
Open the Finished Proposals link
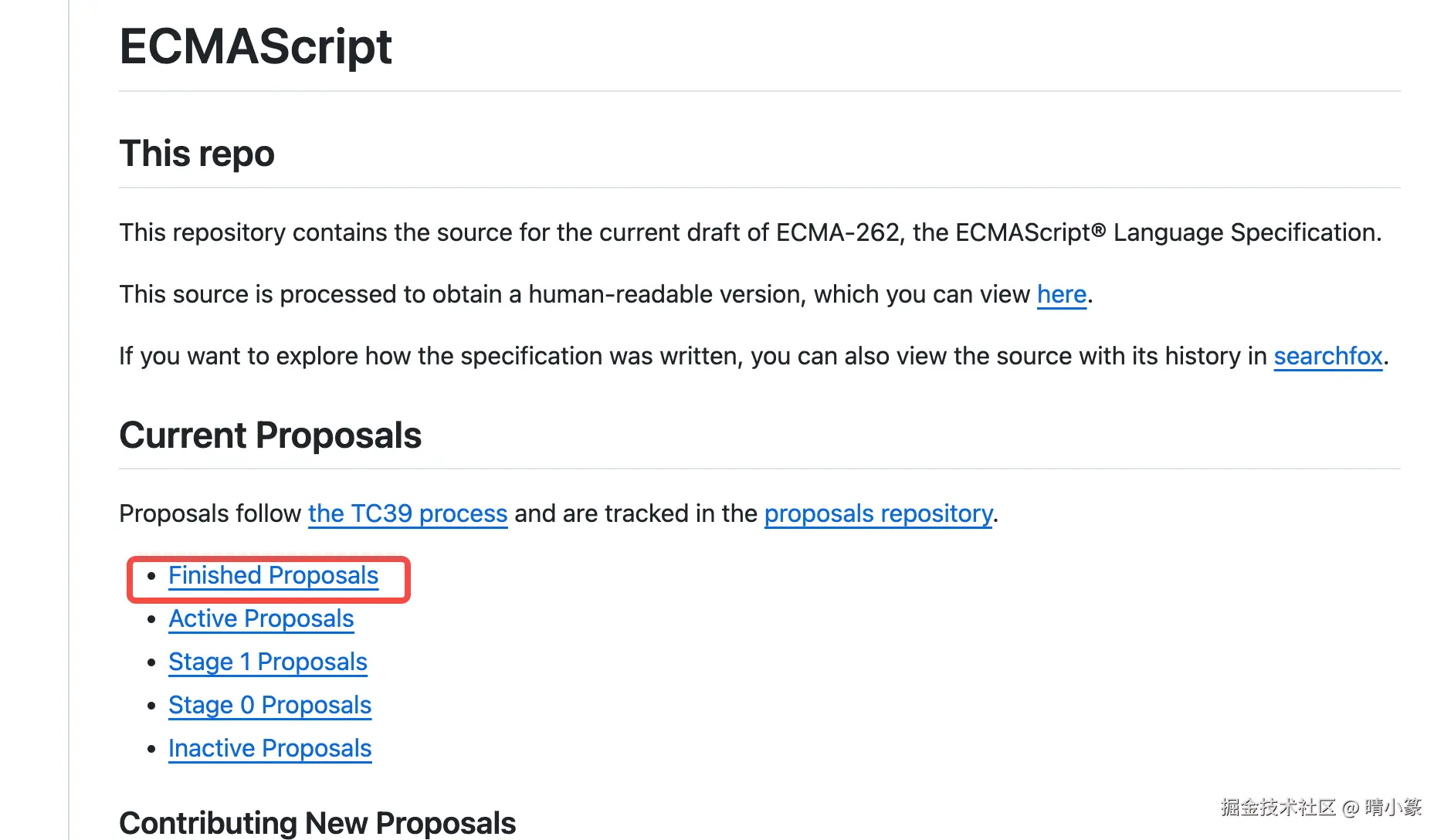pos(273,575)
